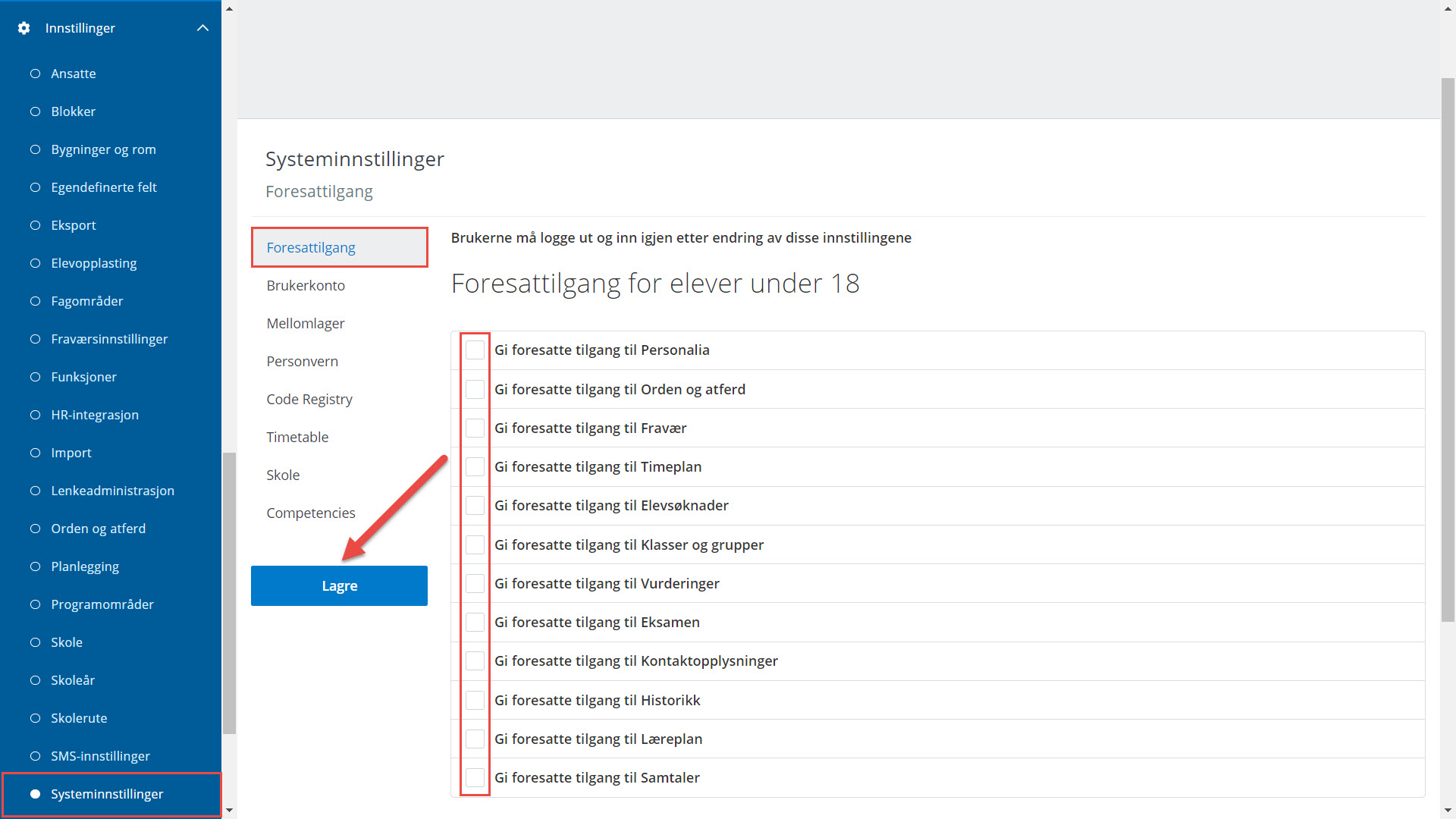The width and height of the screenshot is (1456, 819).
Task: Click the circle icon beside Ansatte
Action: click(x=35, y=74)
